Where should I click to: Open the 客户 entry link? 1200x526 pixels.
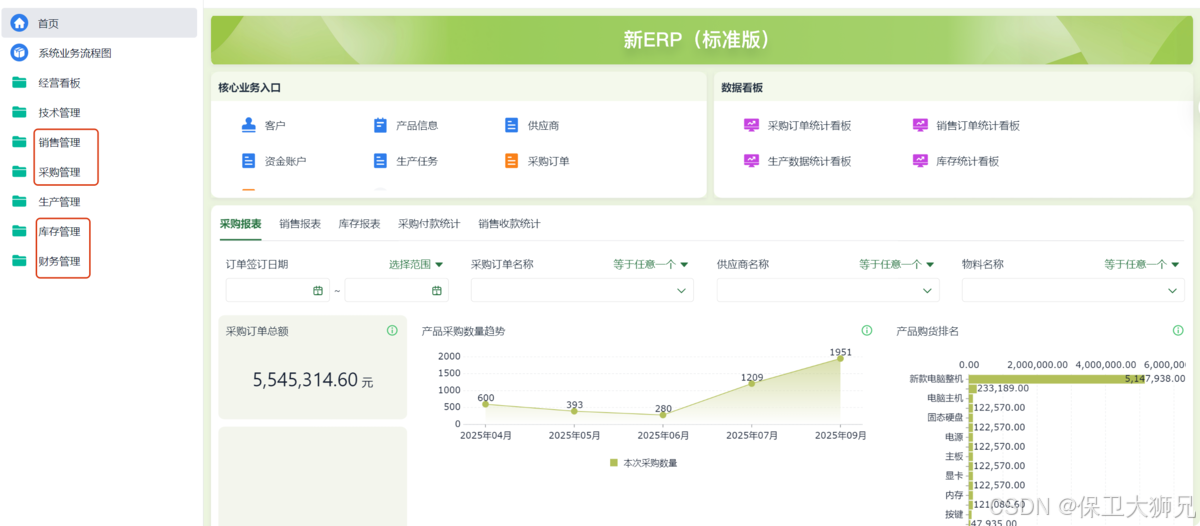click(275, 126)
